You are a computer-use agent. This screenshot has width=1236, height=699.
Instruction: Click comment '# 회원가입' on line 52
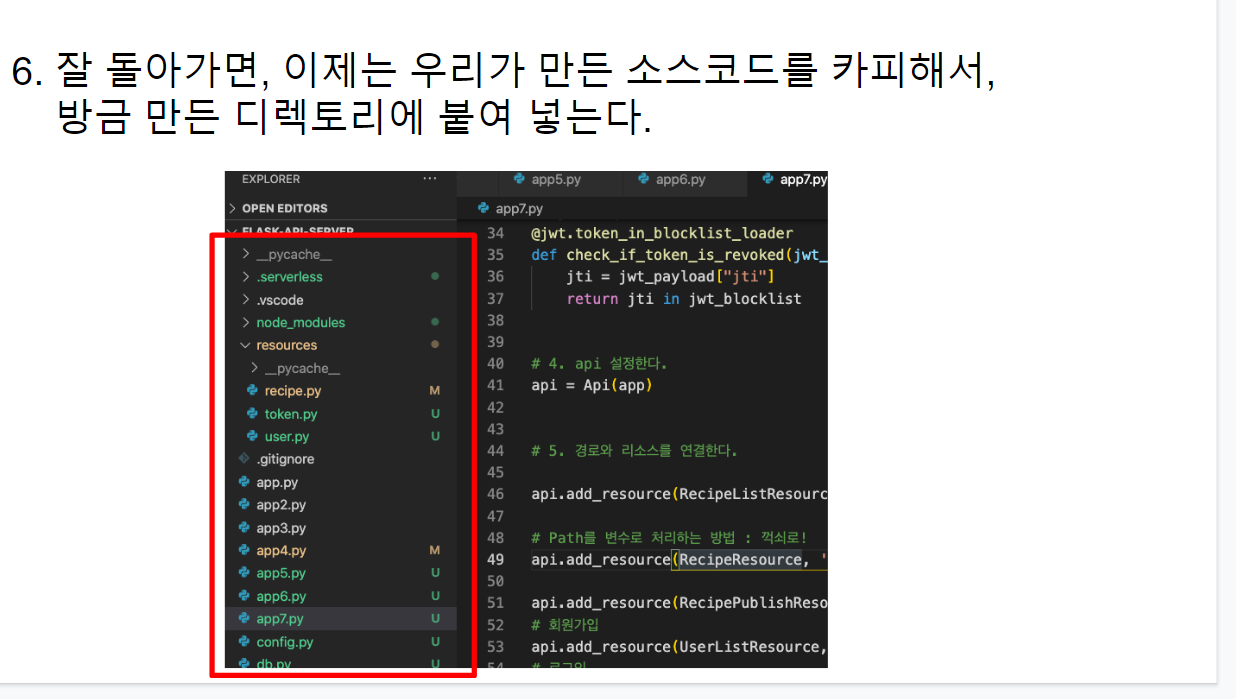566,625
